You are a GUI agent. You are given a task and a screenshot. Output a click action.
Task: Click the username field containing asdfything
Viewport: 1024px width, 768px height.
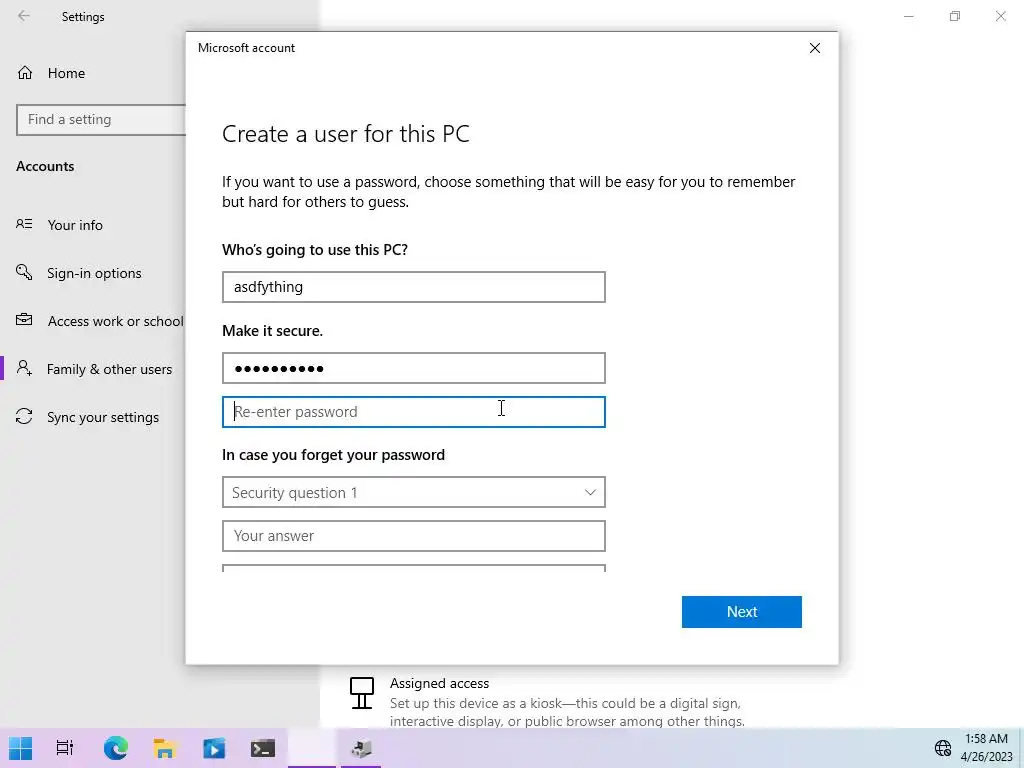[x=413, y=287]
